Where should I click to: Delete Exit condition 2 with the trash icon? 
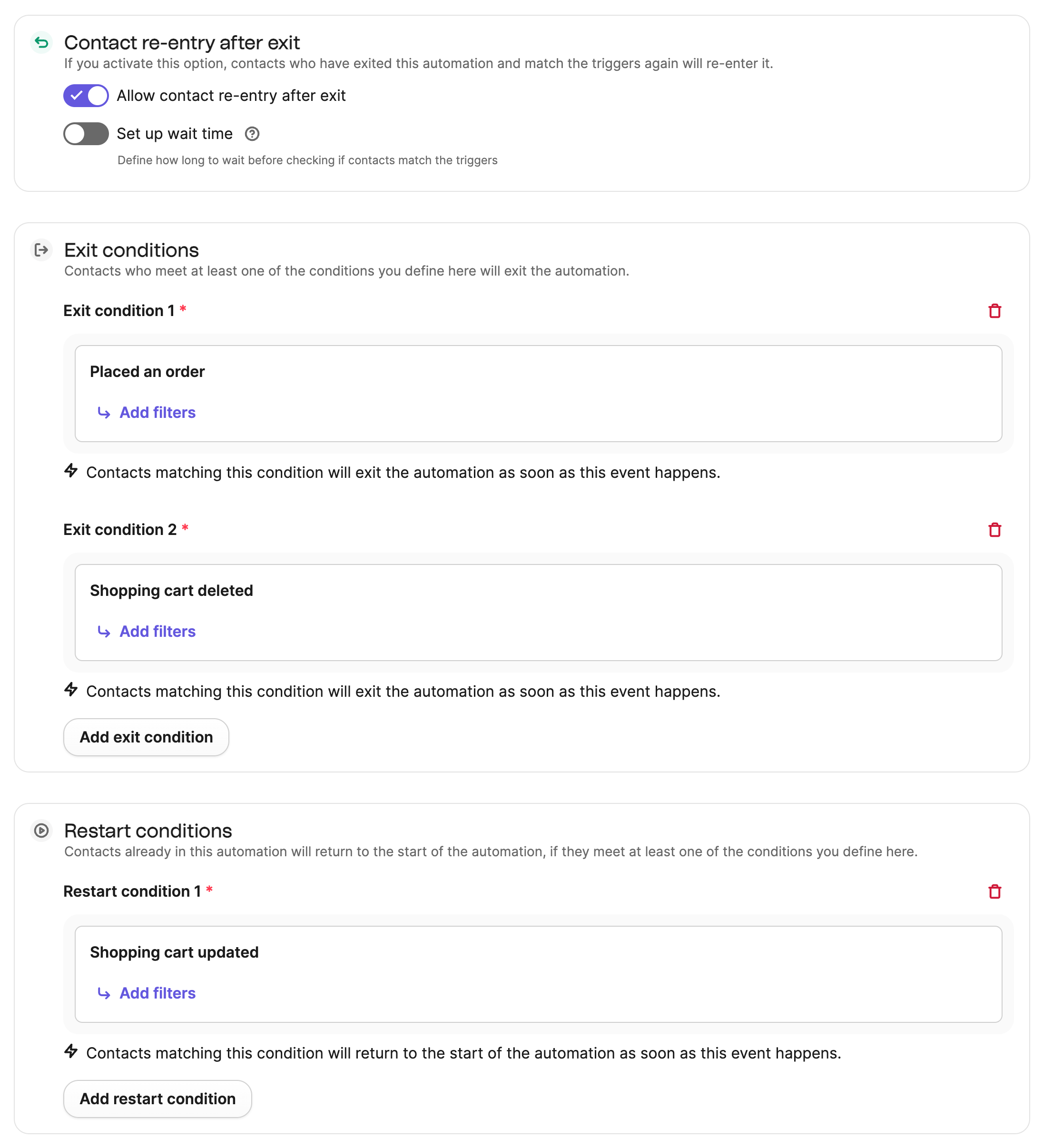(995, 530)
